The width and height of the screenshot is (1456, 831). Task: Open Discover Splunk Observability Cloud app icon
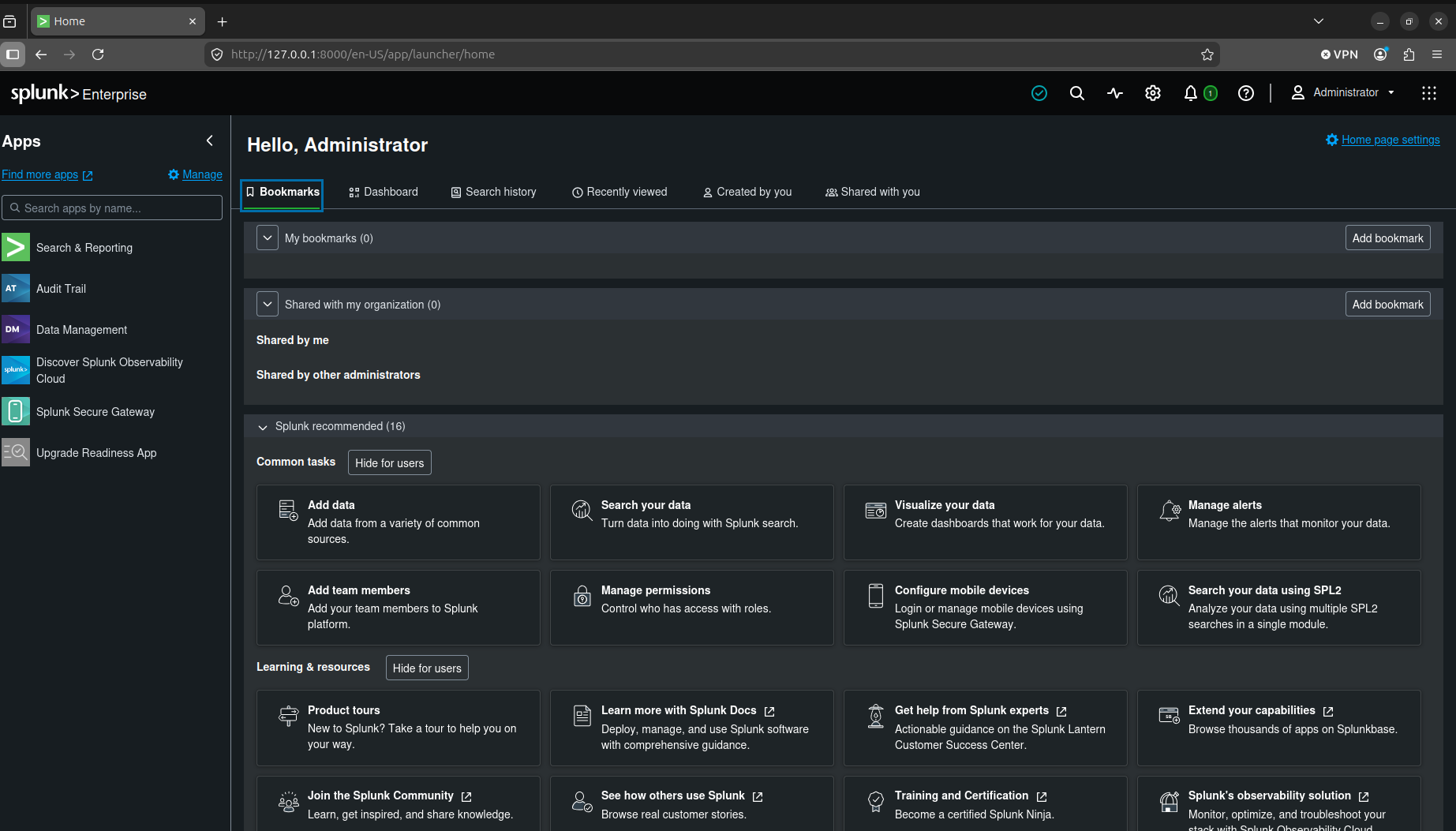[x=16, y=370]
